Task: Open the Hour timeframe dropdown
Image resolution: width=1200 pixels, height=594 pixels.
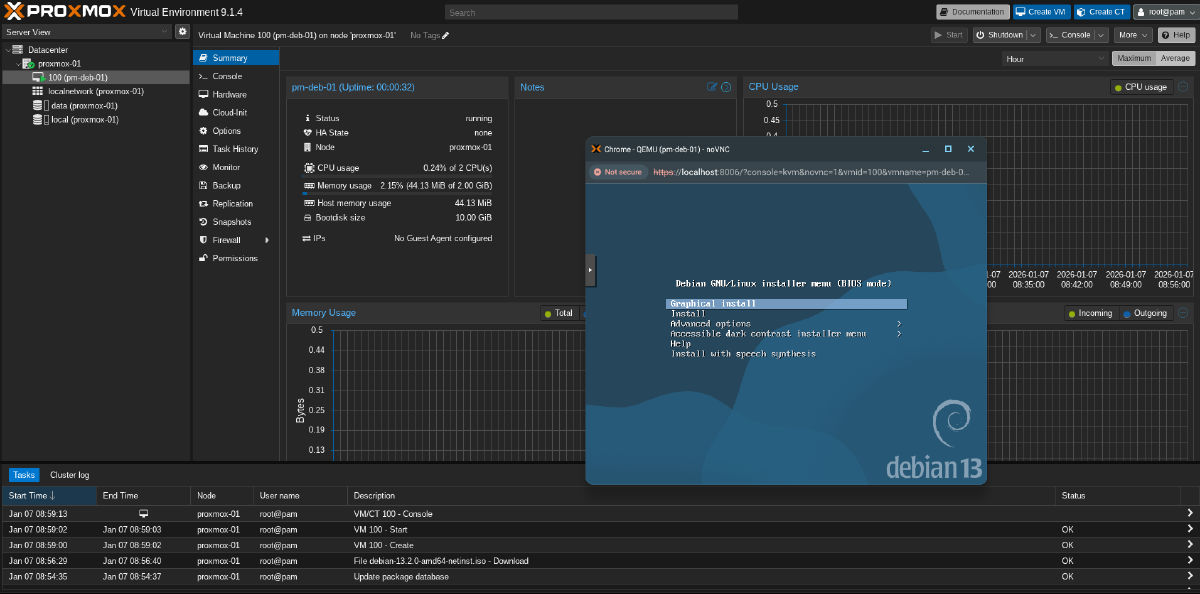Action: [x=1053, y=59]
